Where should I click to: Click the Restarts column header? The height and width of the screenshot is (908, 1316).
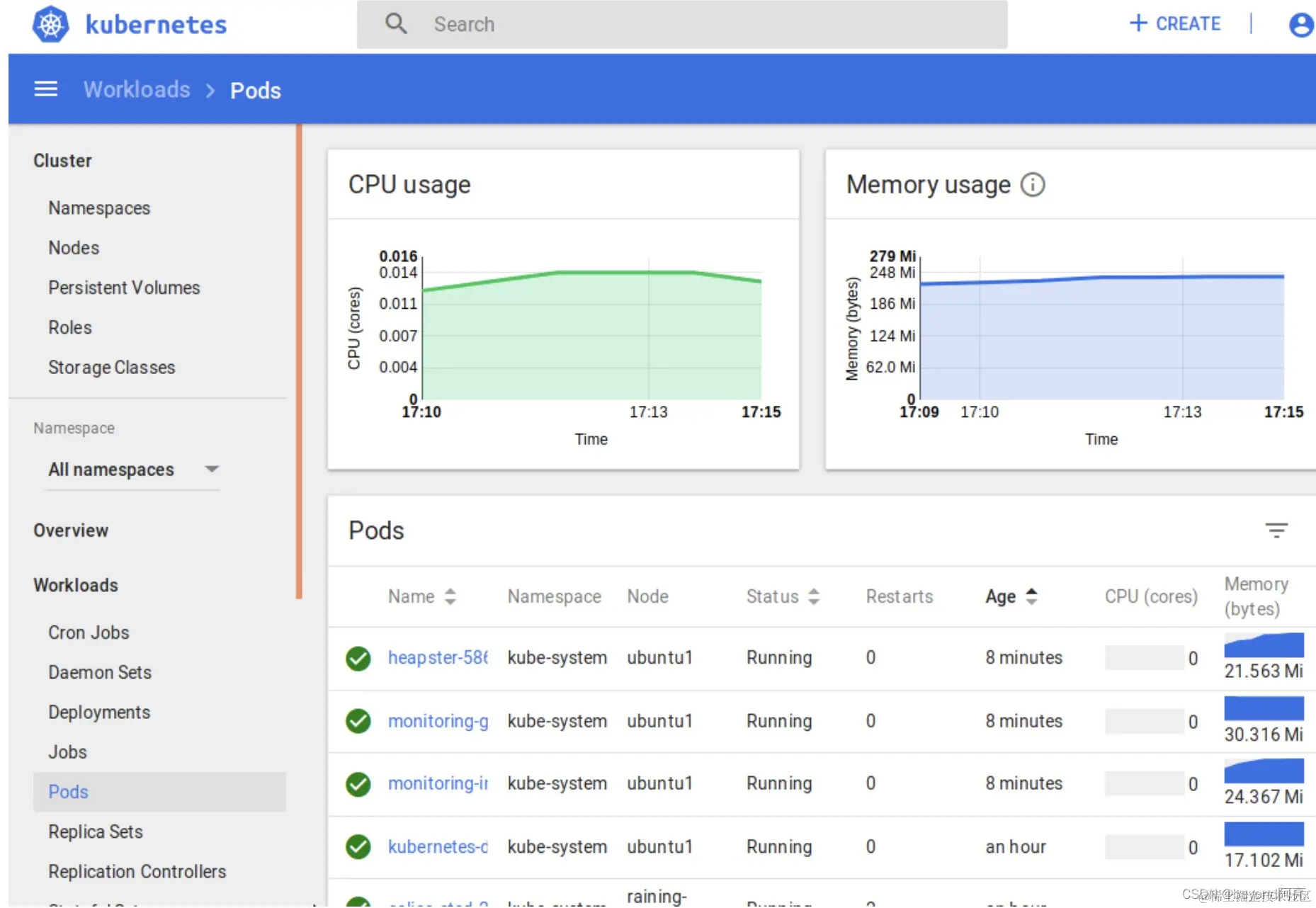coord(900,596)
